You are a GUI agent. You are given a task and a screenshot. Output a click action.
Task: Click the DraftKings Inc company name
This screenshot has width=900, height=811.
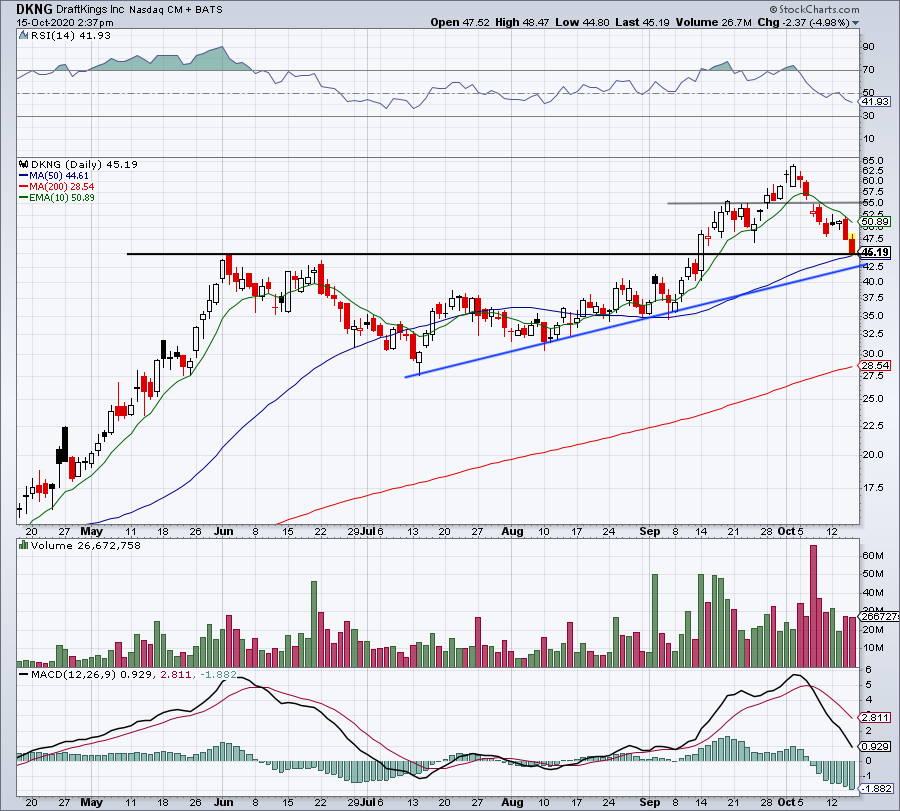91,10
